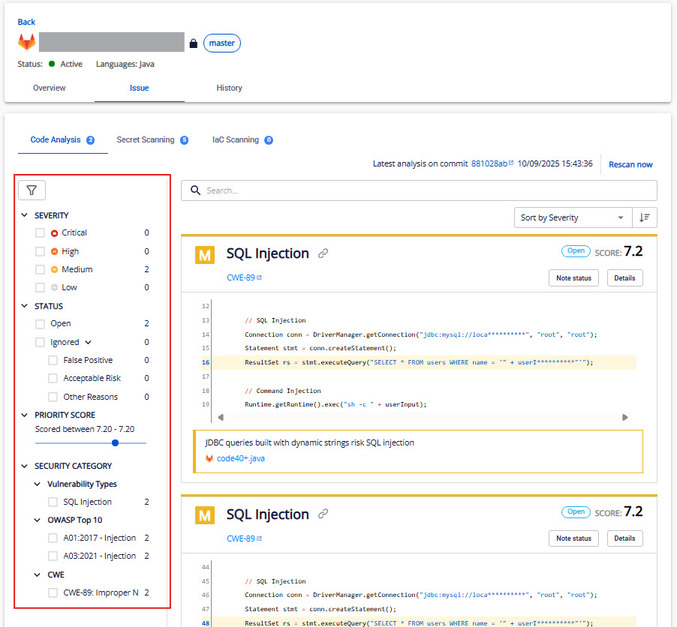This screenshot has width=677, height=627.
Task: Click Note status on first SQL Injection
Action: coord(573,278)
